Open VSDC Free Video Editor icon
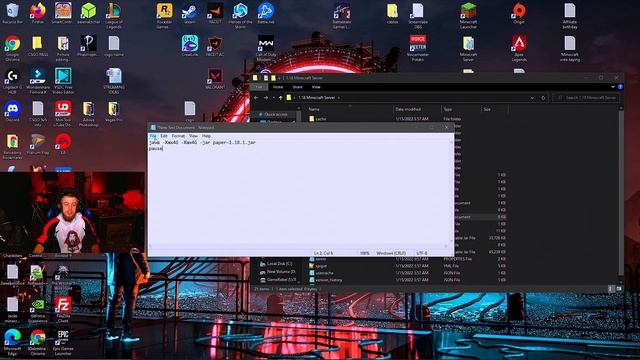Screen dimensions: 640x360 click(x=63, y=81)
